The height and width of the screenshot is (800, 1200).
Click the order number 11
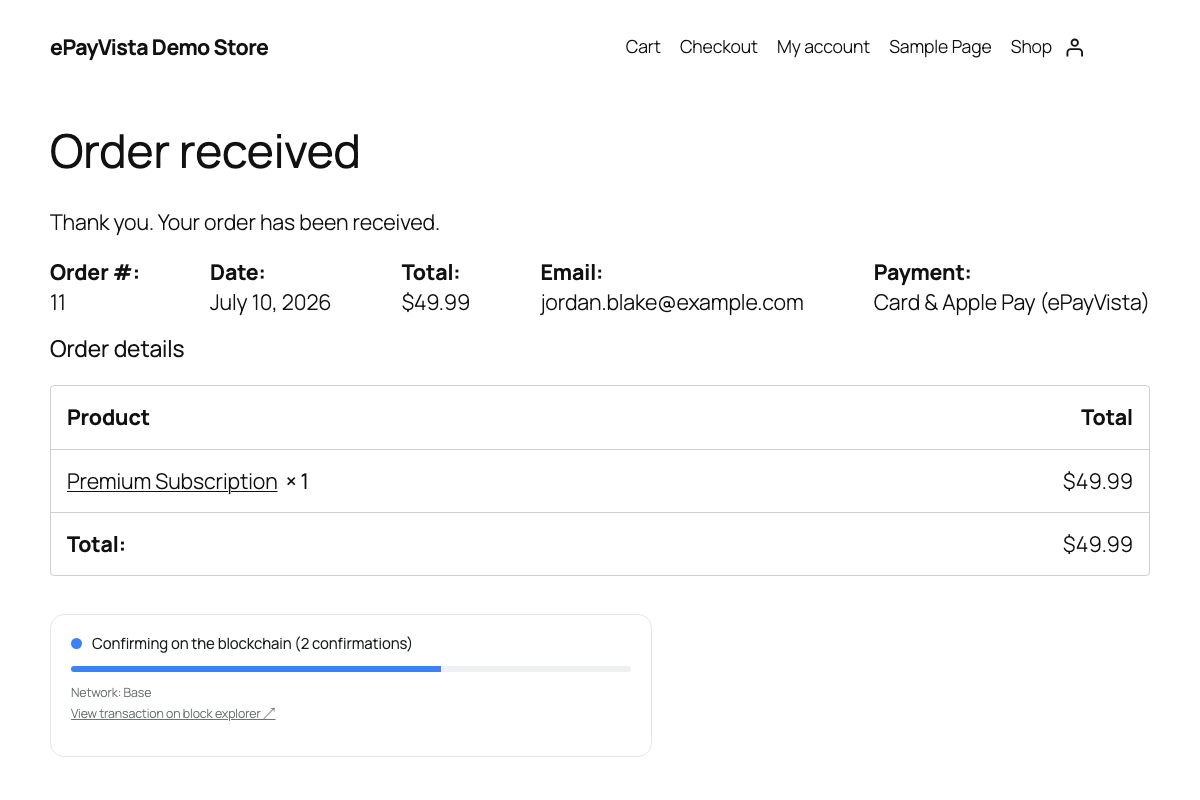[58, 302]
